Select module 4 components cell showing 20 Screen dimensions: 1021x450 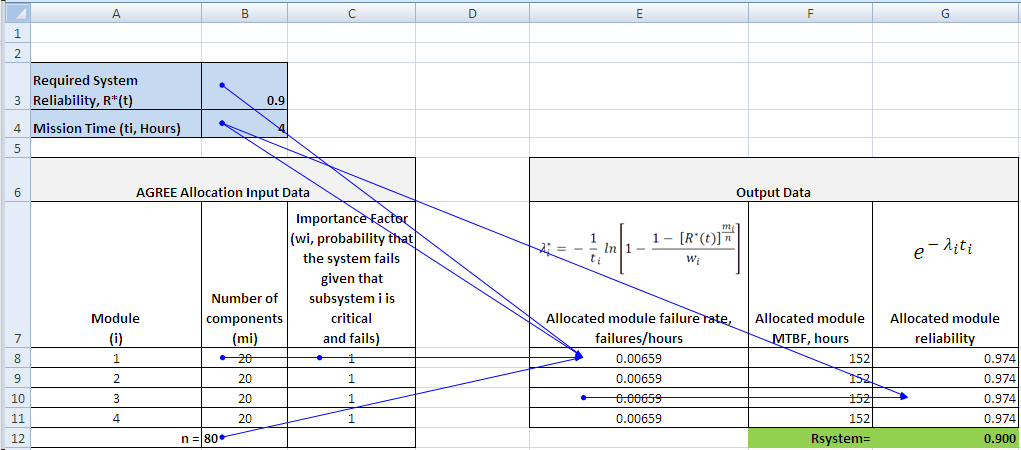pos(244,418)
